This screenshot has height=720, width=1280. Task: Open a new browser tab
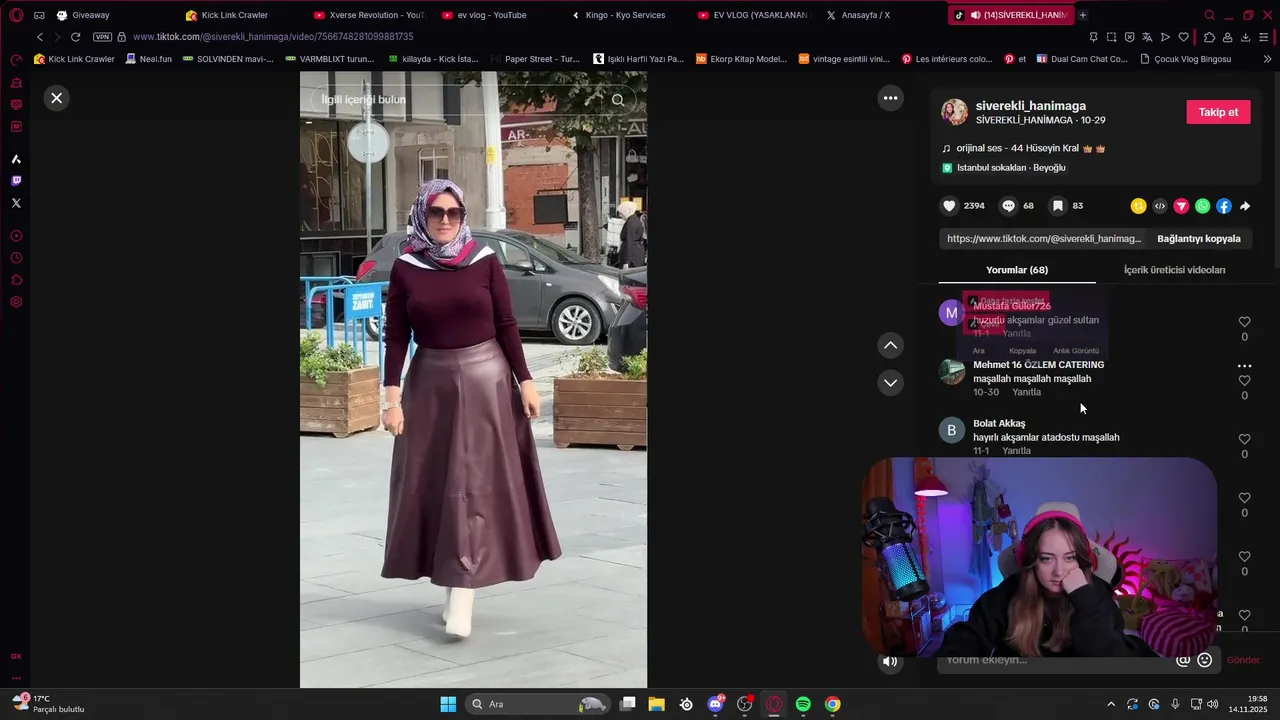click(1083, 15)
